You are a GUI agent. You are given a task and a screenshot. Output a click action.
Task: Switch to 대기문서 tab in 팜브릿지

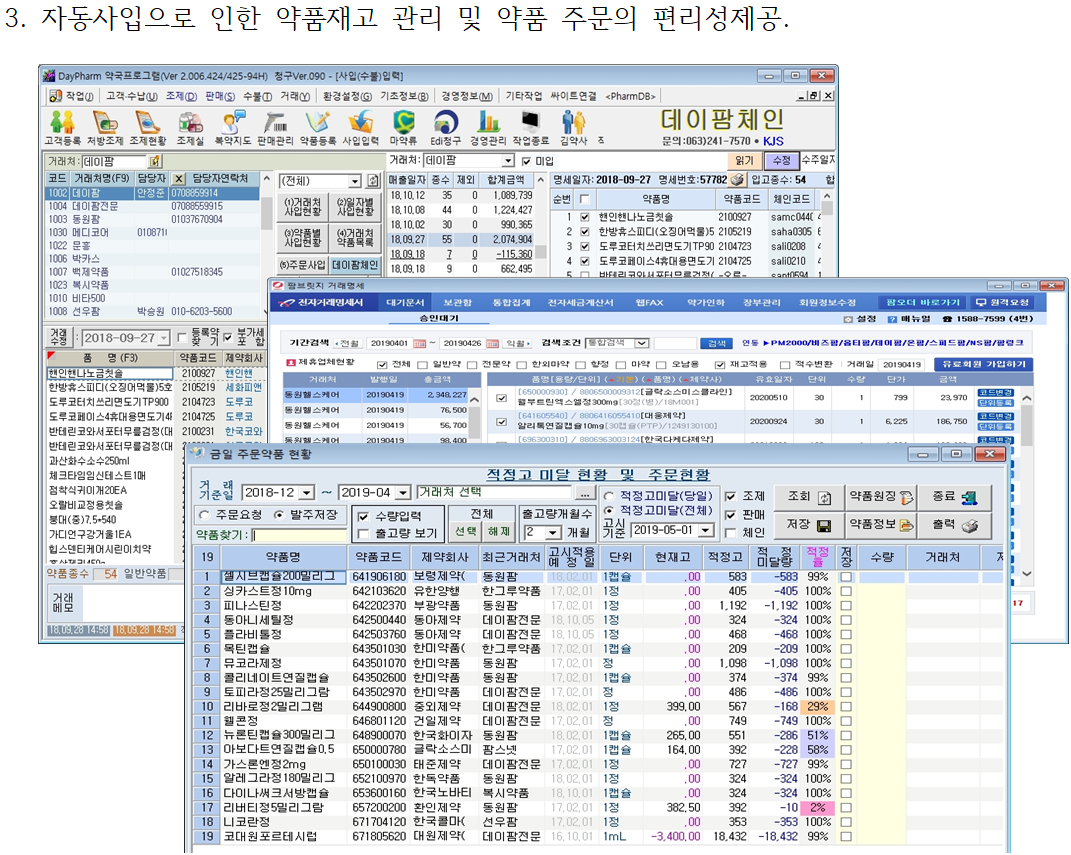click(406, 303)
